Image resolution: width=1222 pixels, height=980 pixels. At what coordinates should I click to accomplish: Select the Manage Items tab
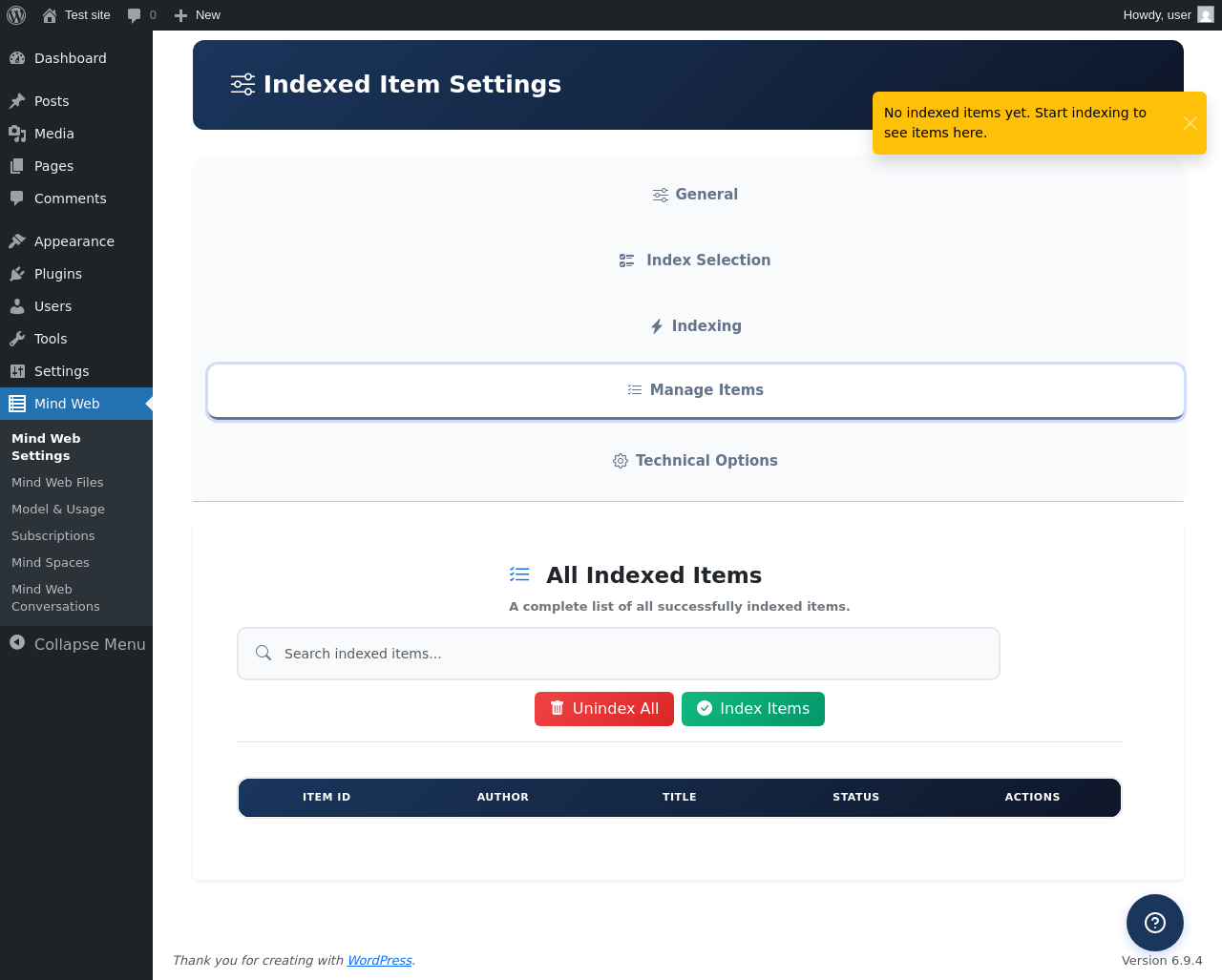[x=696, y=390]
